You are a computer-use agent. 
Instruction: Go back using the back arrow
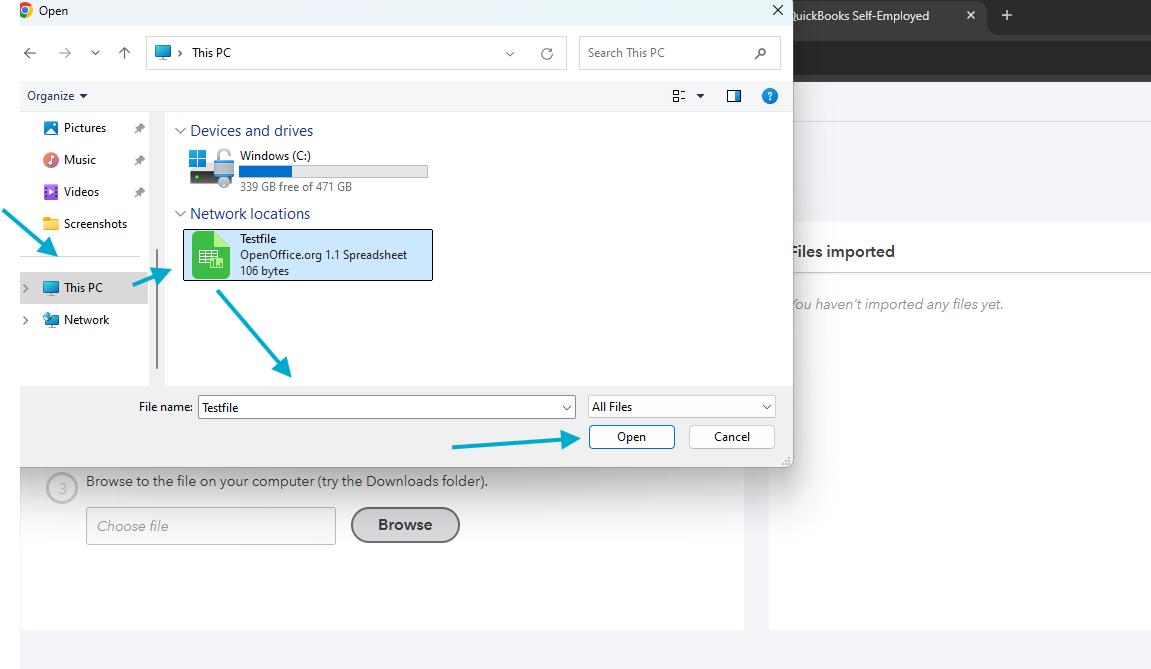point(30,53)
